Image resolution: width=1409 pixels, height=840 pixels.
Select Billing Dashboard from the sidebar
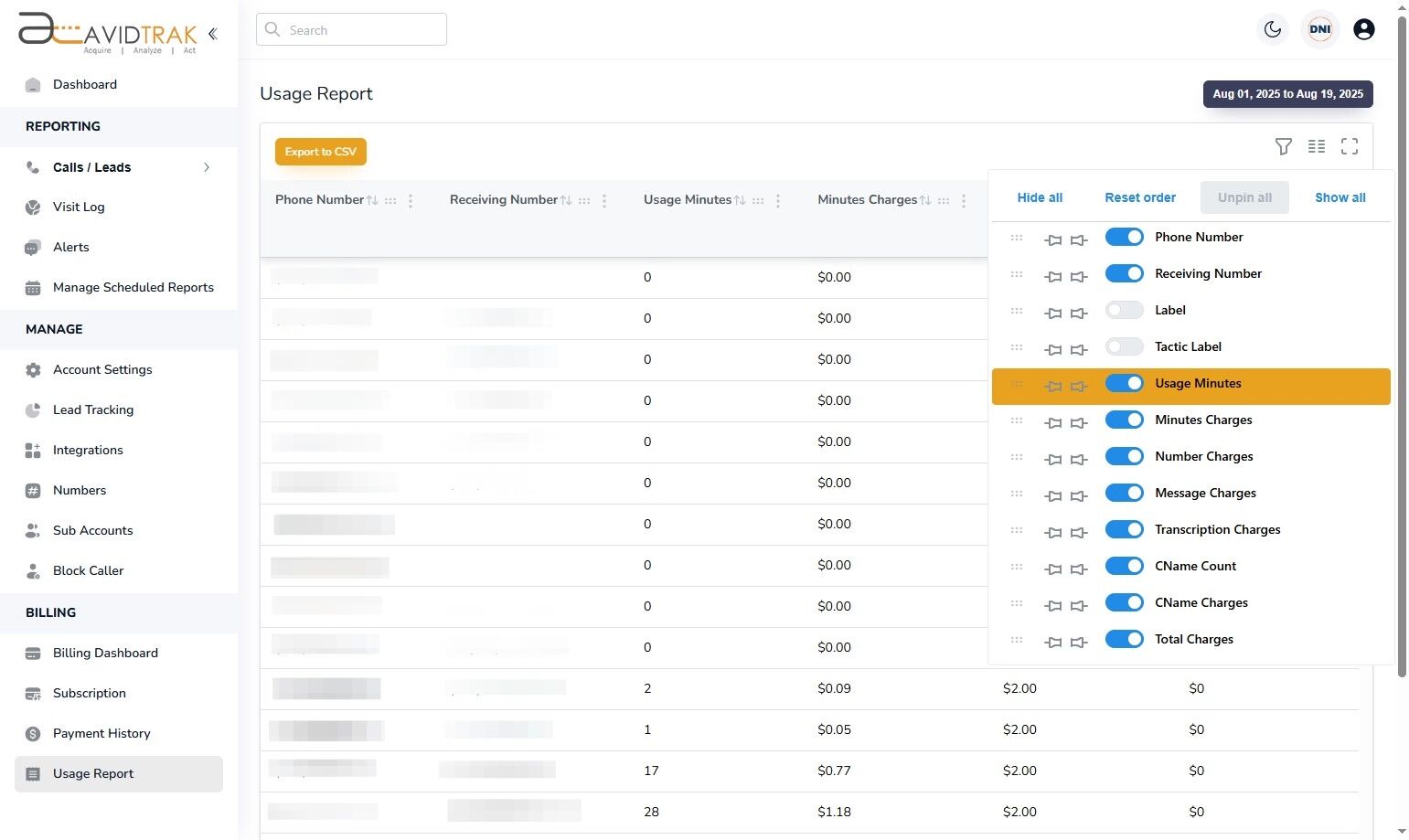coord(105,653)
